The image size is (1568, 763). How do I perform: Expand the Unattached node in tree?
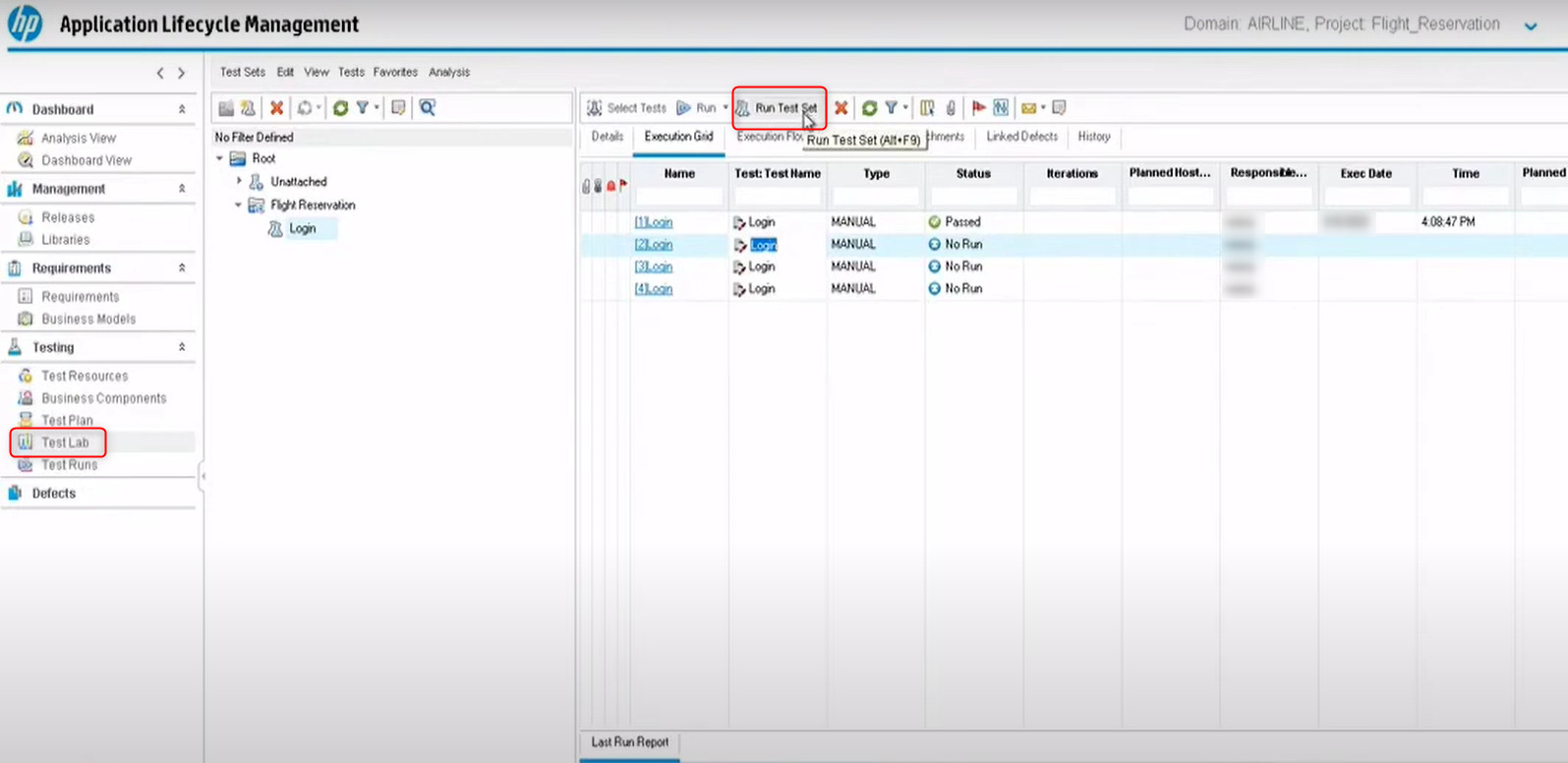pos(239,181)
